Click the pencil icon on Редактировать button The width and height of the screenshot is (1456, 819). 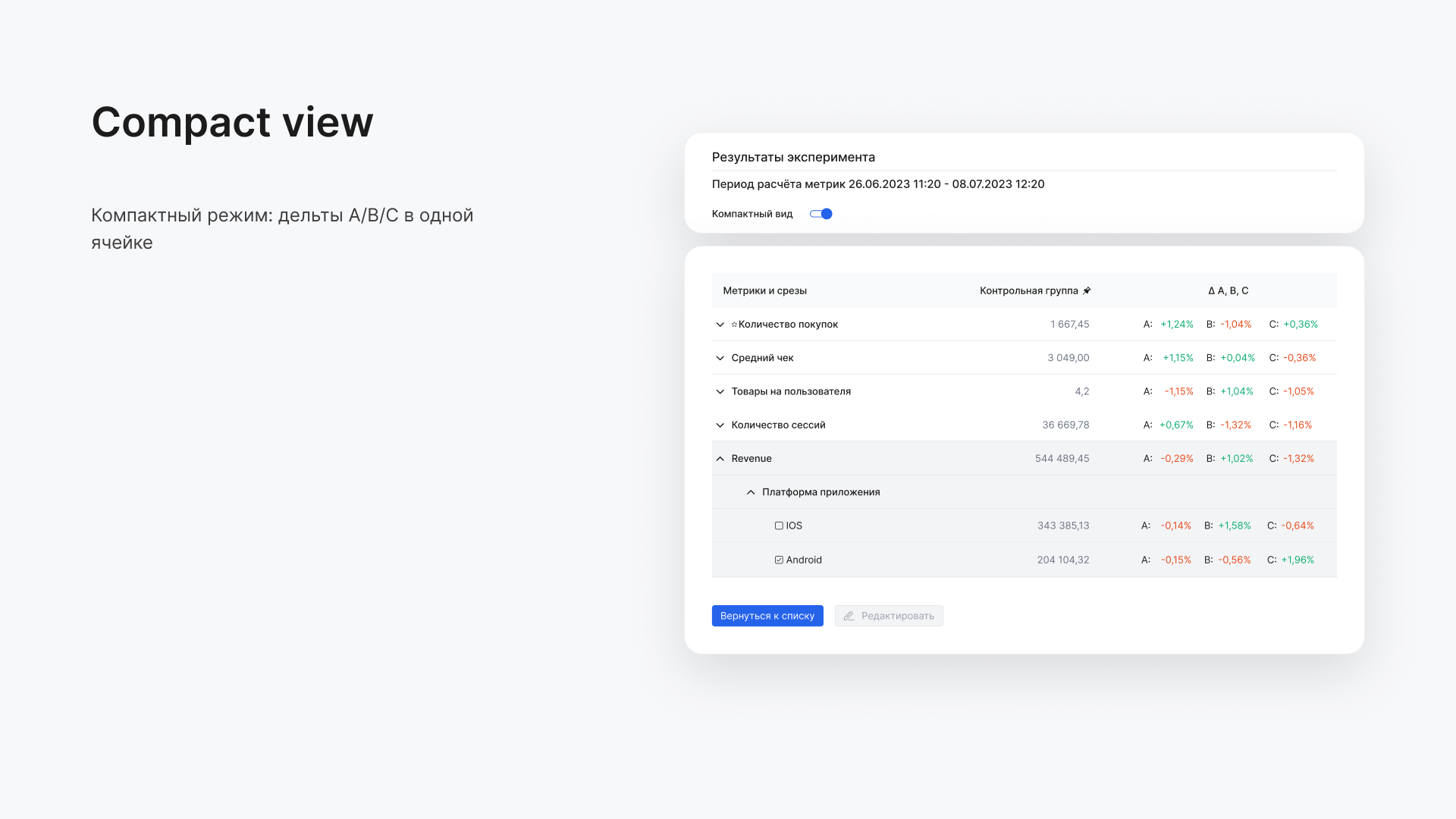point(849,616)
